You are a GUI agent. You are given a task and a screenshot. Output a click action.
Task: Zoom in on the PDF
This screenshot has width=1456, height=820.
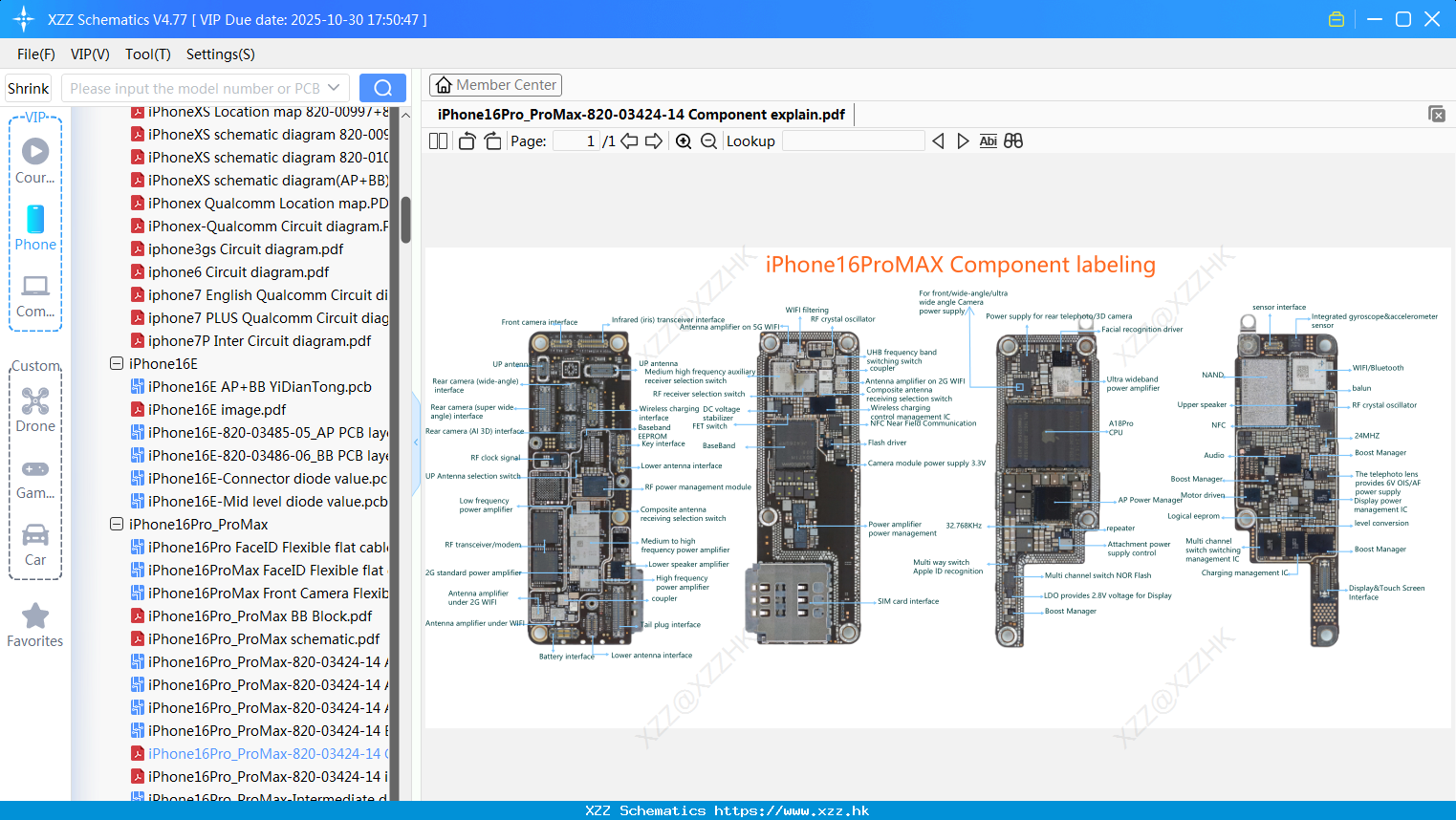(x=684, y=141)
